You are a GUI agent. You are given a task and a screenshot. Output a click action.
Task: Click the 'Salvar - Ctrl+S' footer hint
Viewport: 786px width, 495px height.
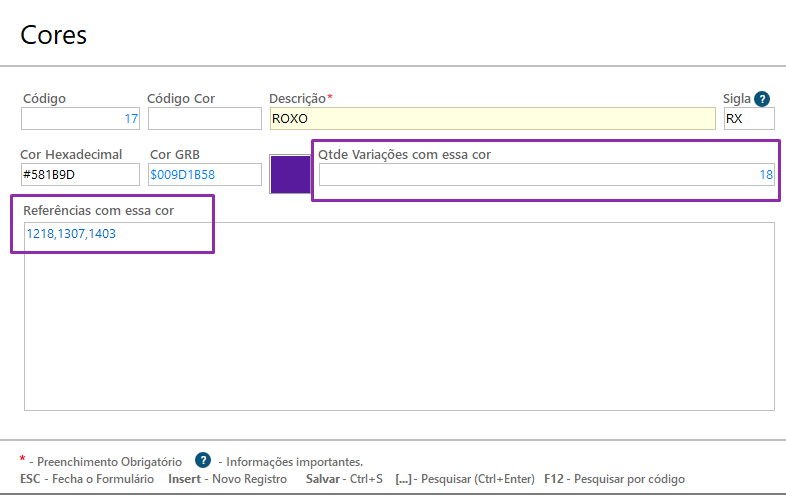(344, 479)
